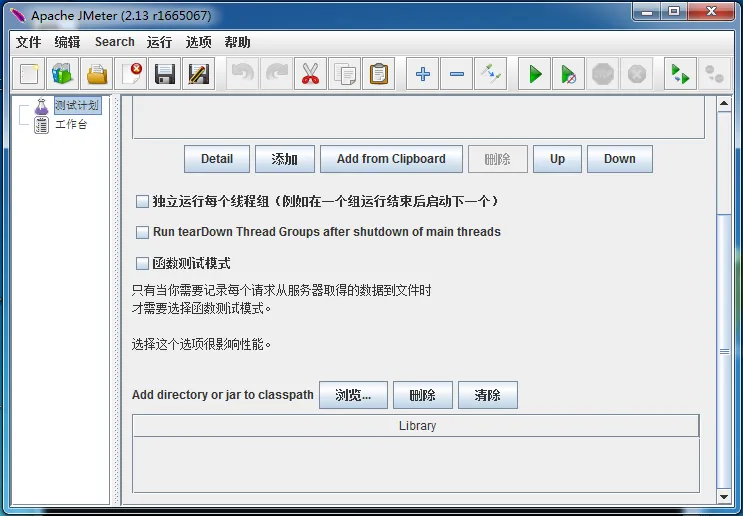This screenshot has width=743, height=516.
Task: Click the Down button
Action: [x=620, y=159]
